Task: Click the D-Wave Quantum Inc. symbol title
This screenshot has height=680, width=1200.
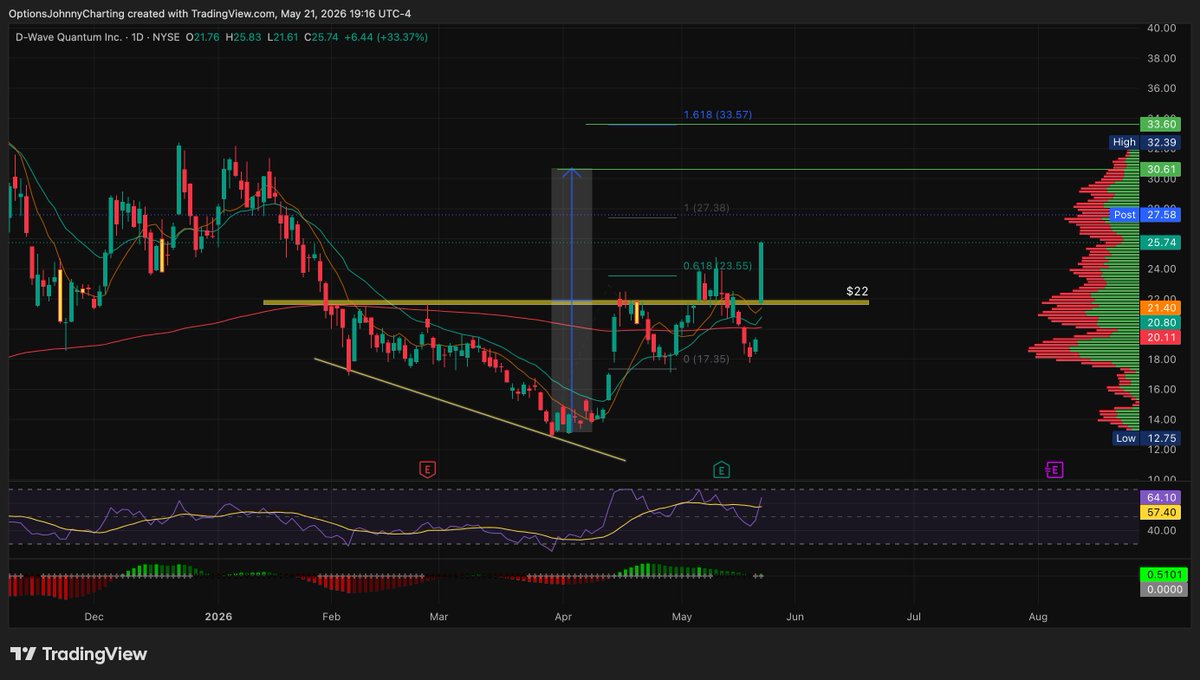Action: [x=69, y=37]
